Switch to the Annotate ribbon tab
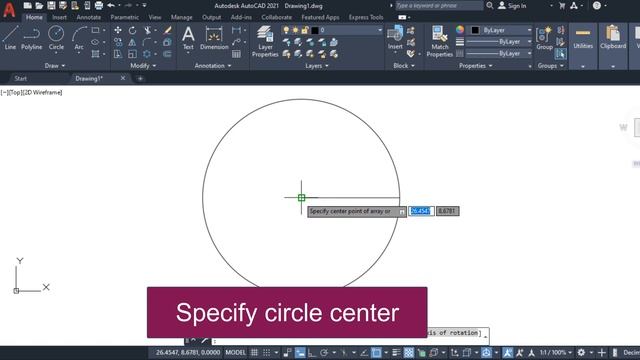 tap(89, 17)
